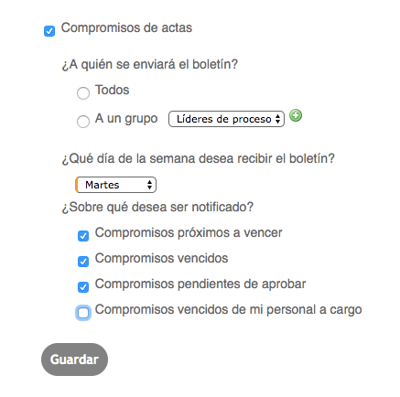
Task: Click the Guardar button
Action: pyautogui.click(x=74, y=359)
